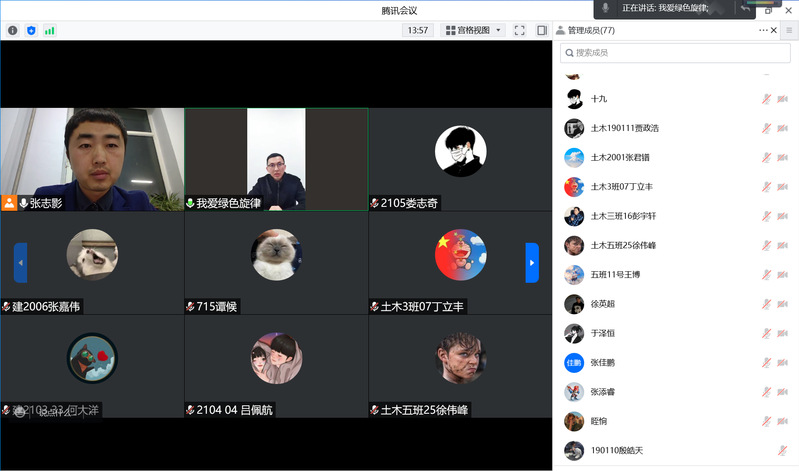This screenshot has height=471, width=799.
Task: Open the meeting info icon
Action: (13, 31)
